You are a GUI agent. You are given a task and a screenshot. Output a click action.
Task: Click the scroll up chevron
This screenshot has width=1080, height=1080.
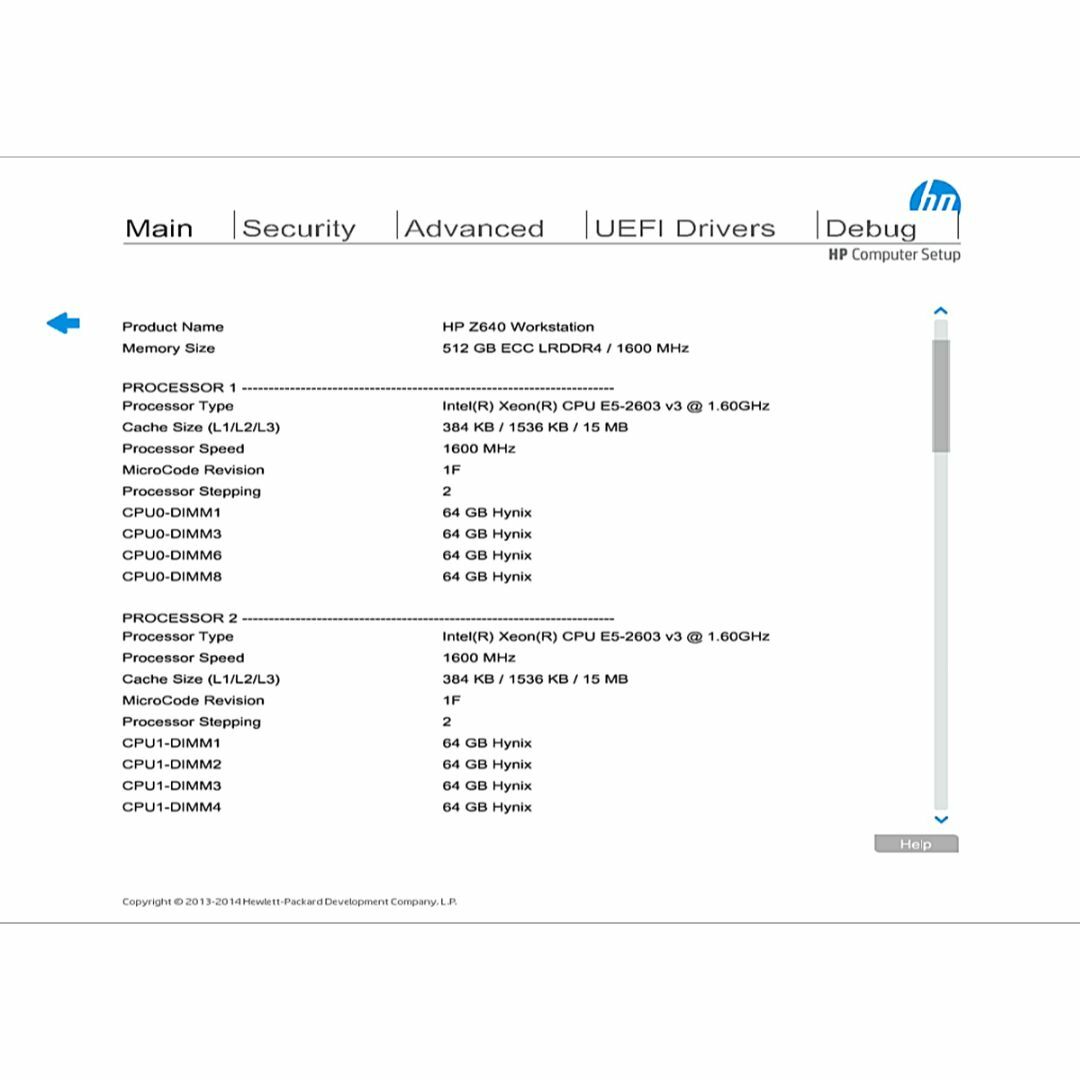tap(940, 311)
